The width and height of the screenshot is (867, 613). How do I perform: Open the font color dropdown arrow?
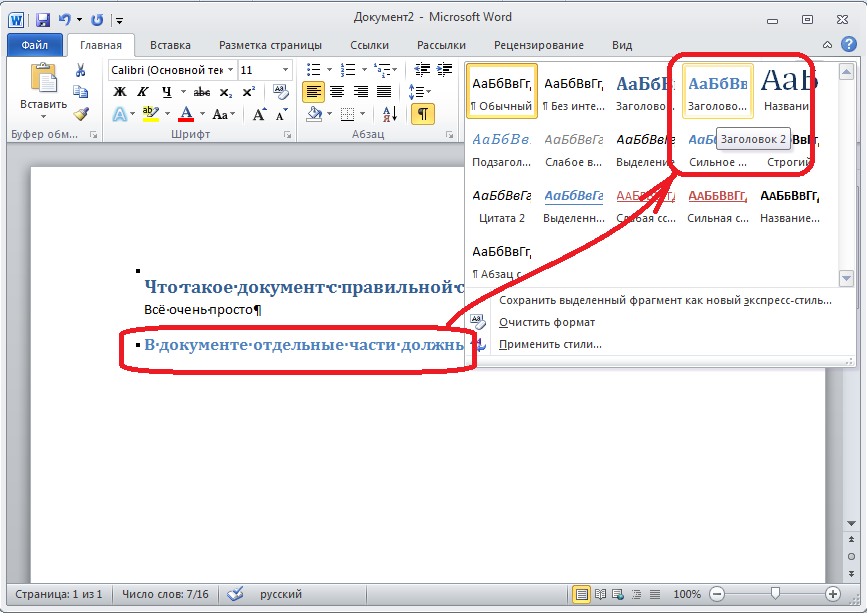pyautogui.click(x=201, y=114)
